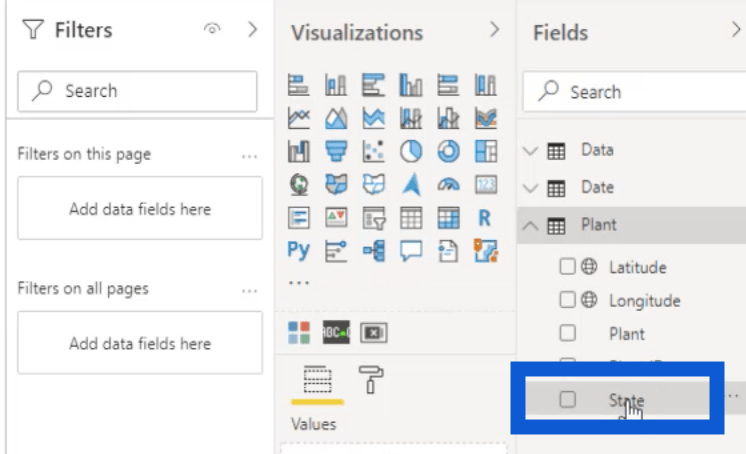Toggle the Filters pane eye icon
746x454 pixels.
[x=211, y=31]
